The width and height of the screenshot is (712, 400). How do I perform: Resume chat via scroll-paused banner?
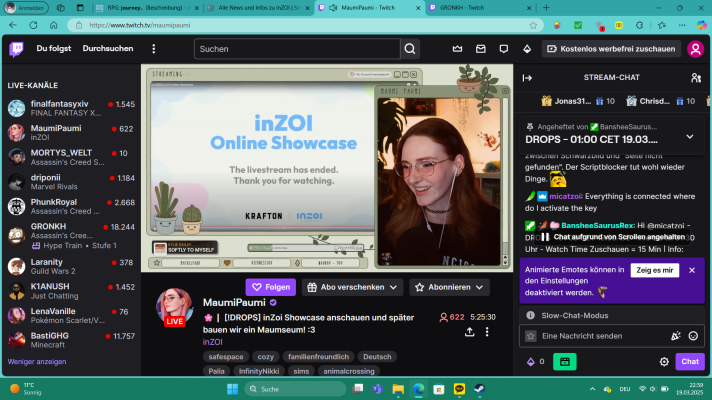pyautogui.click(x=613, y=237)
